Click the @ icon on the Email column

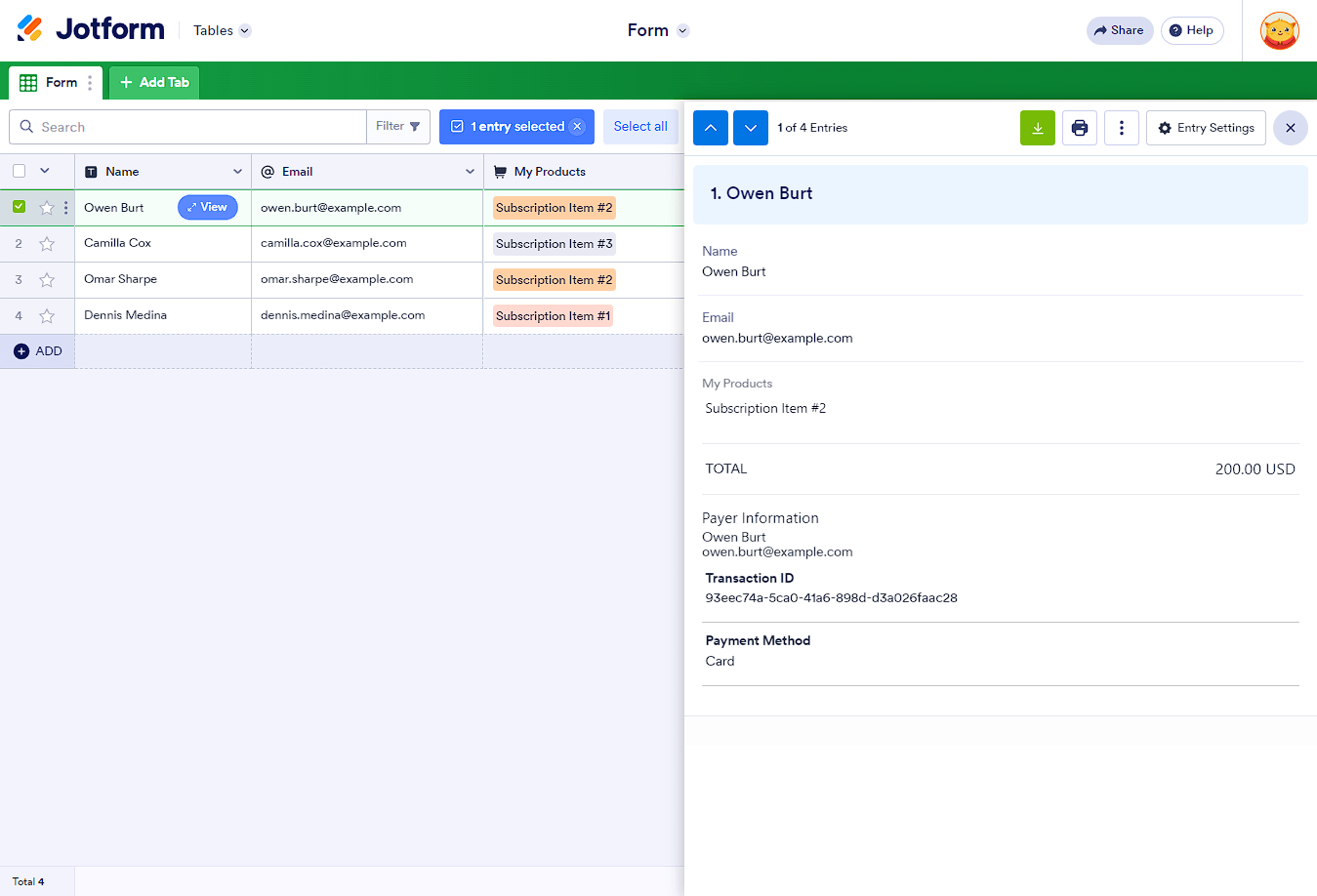[268, 172]
